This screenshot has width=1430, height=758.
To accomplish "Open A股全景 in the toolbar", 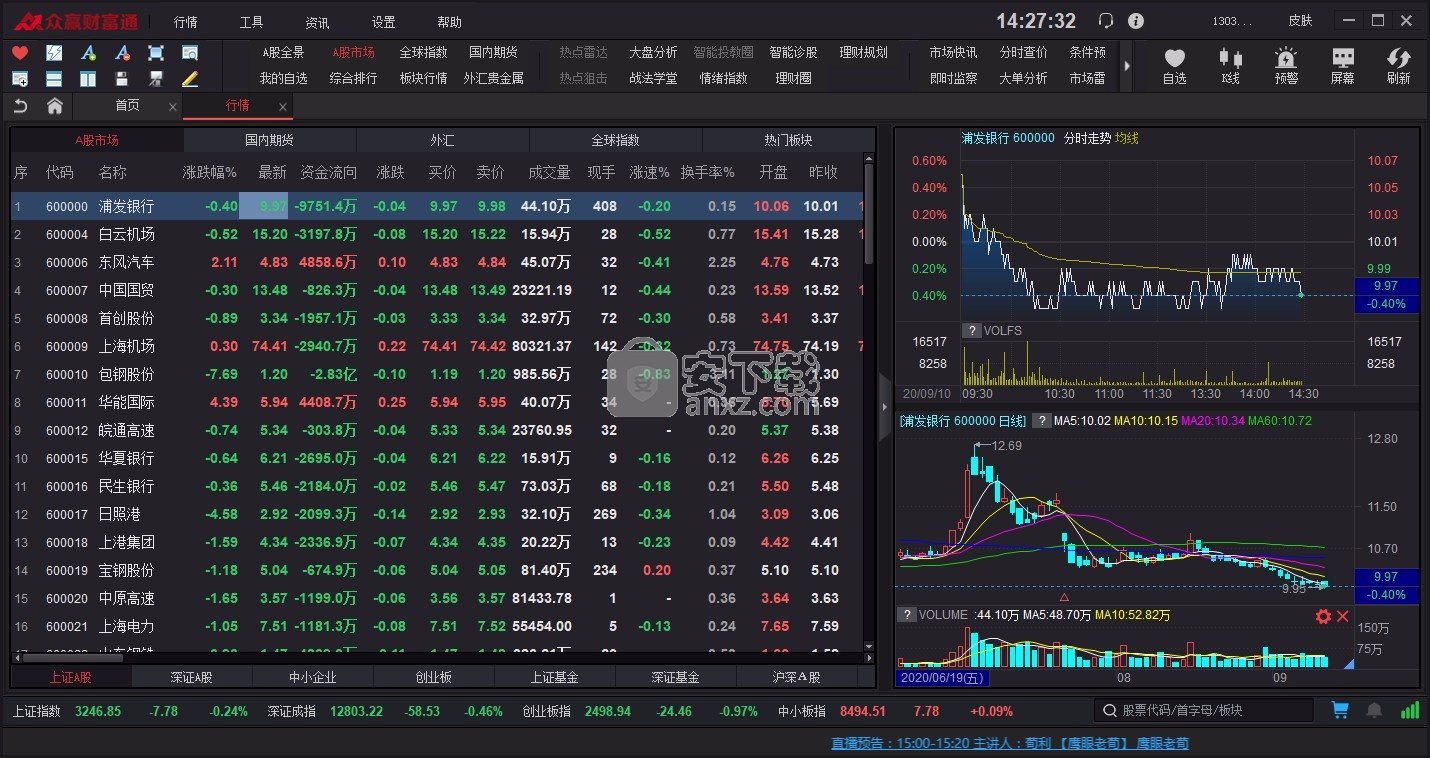I will click(x=284, y=53).
